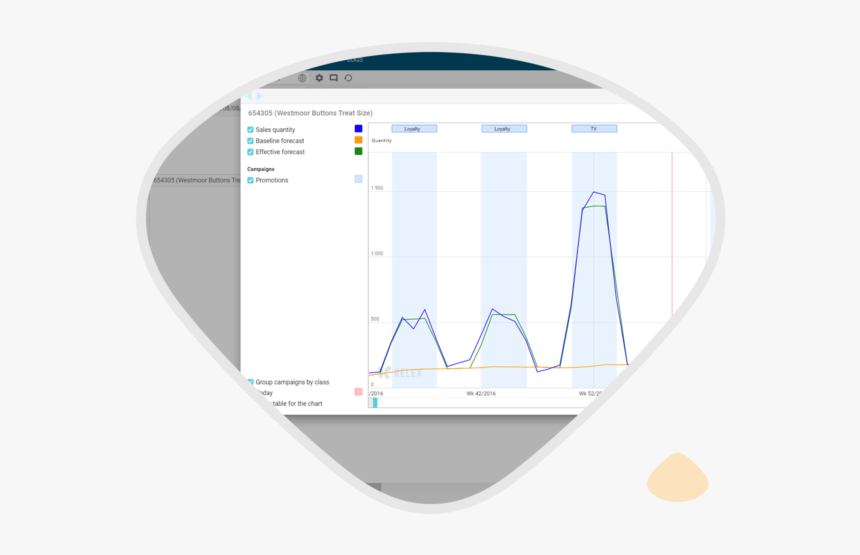
Task: Click the timeline range slider handle
Action: [x=375, y=403]
